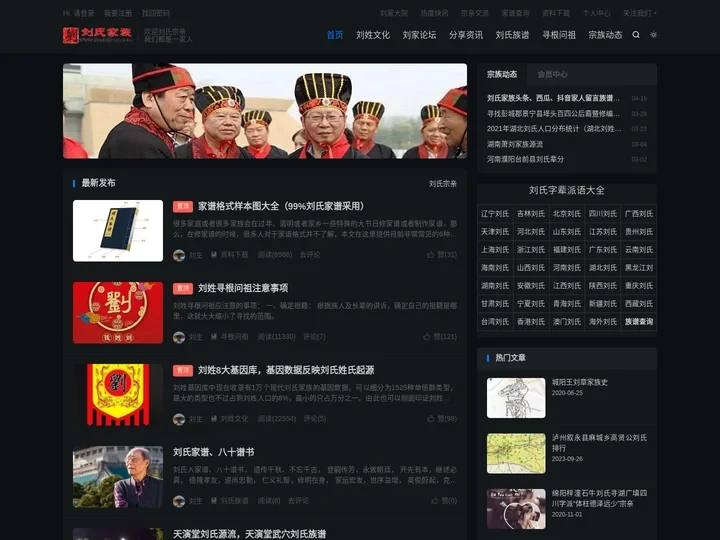Open 寻根问祖 in main navigation
Image resolution: width=720 pixels, height=540 pixels.
pos(559,35)
